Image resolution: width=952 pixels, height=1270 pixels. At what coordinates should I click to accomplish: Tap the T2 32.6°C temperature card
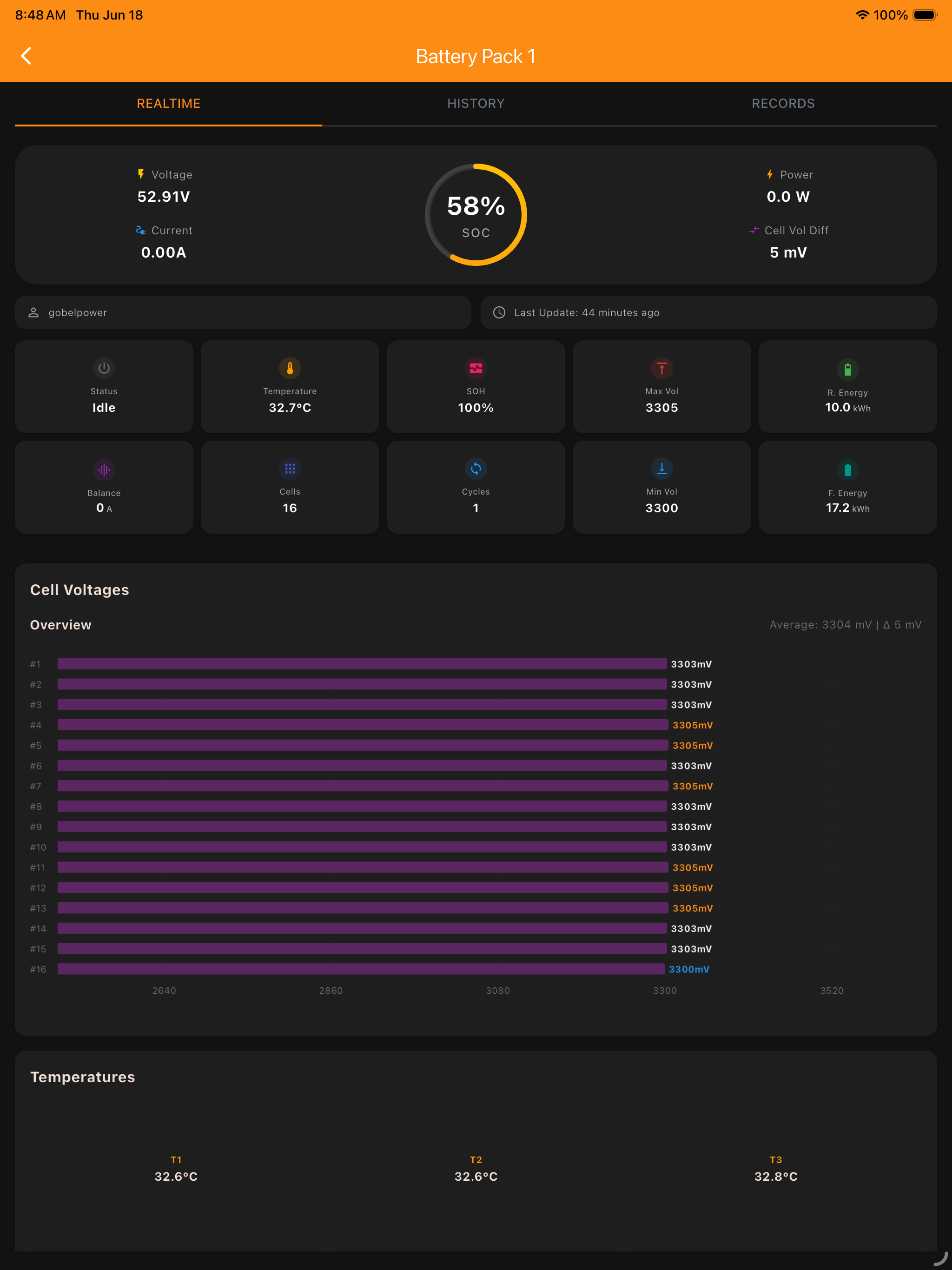(x=476, y=1168)
